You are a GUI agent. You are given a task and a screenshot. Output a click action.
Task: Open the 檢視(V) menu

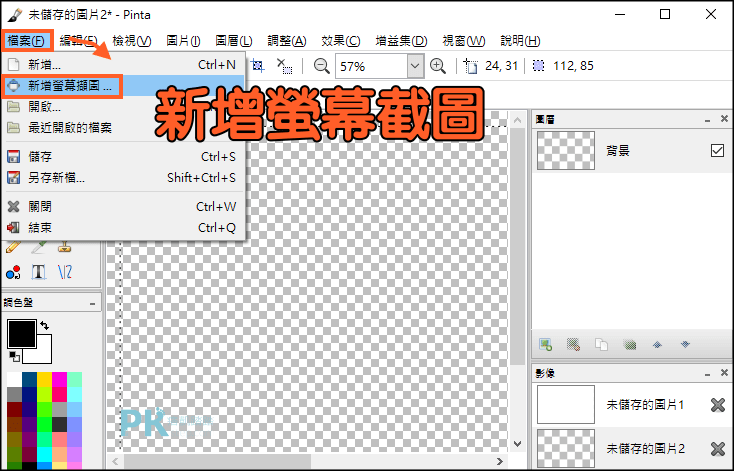[132, 41]
